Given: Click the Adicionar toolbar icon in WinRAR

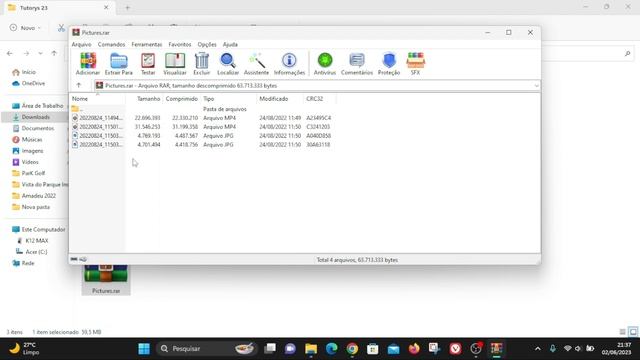Looking at the screenshot, I should click(x=88, y=64).
